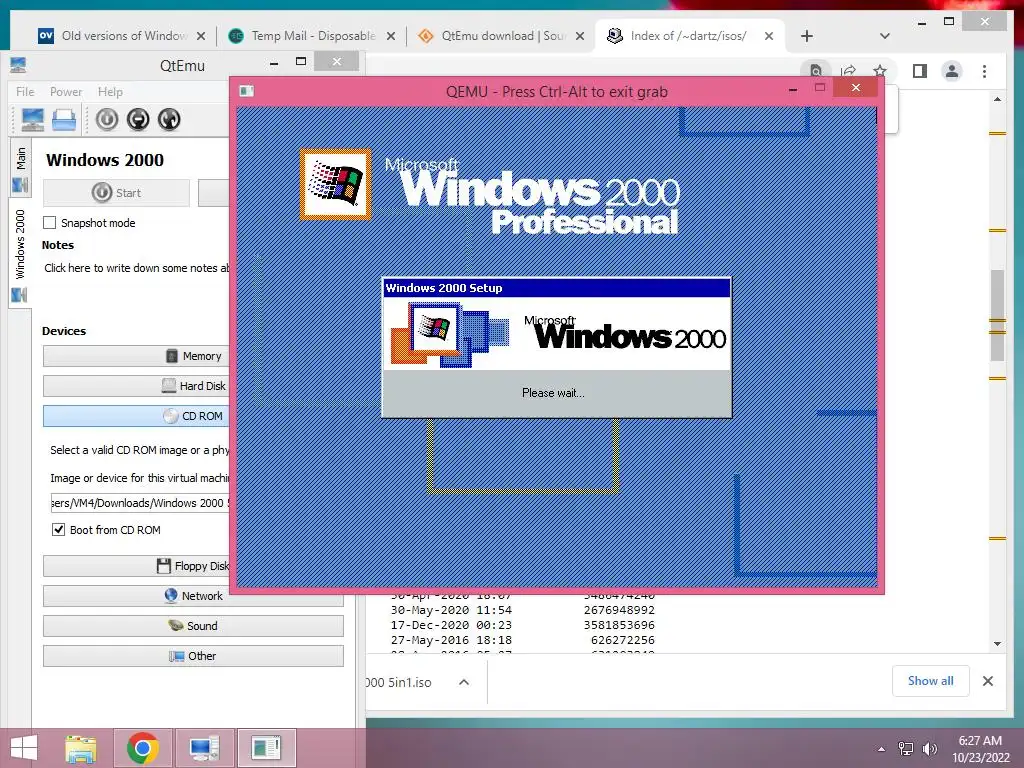The width and height of the screenshot is (1024, 768).
Task: Click the notes text area in QtEmu
Action: [136, 268]
